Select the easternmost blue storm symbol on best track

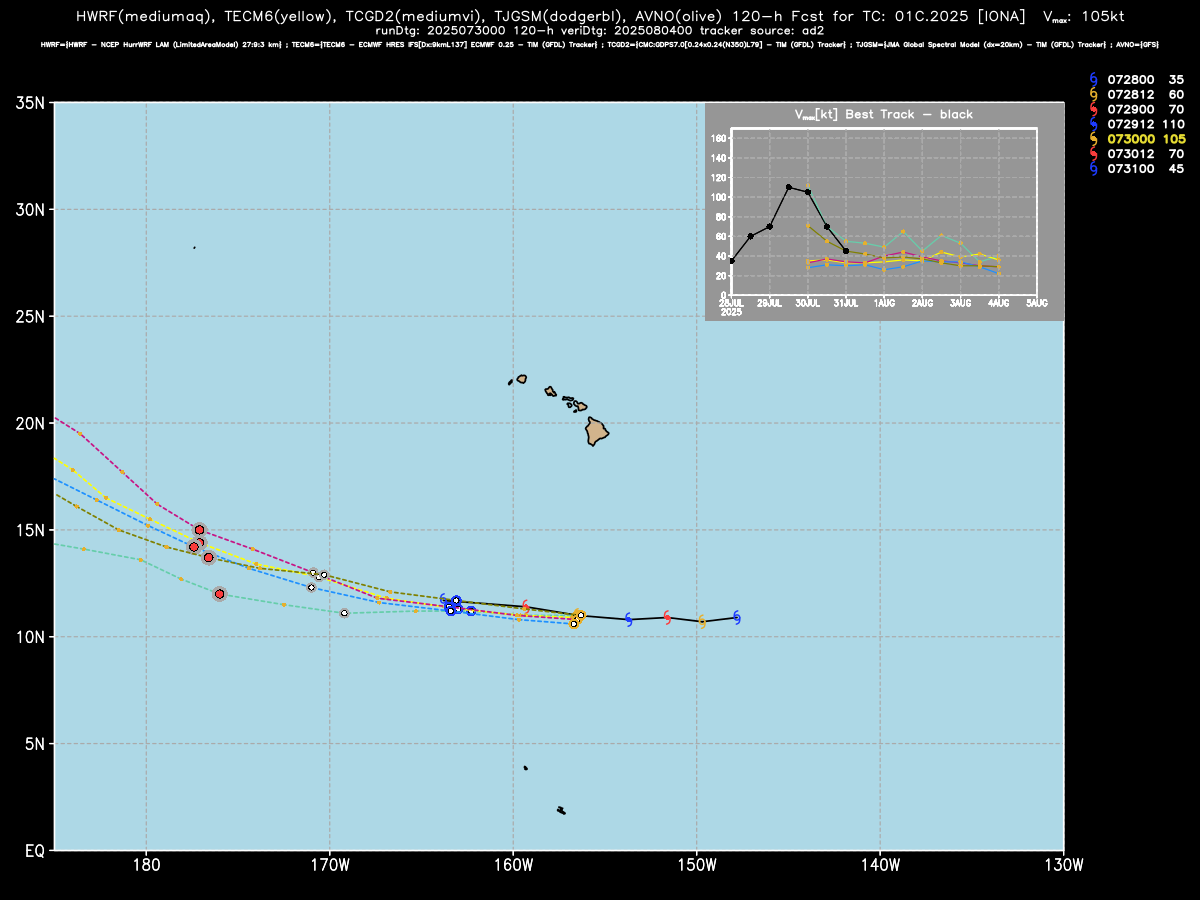737,617
